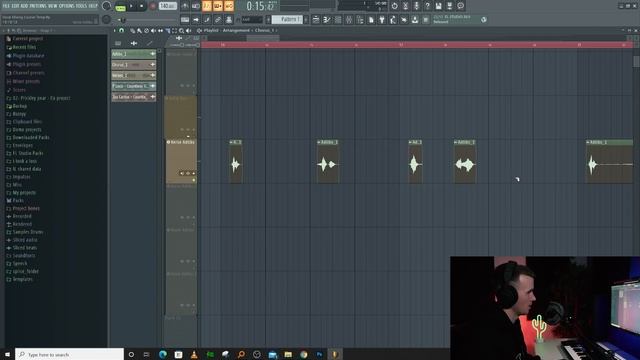Select the Draw pencil tool in playlist toolbar
This screenshot has width=640, height=360.
click(133, 31)
